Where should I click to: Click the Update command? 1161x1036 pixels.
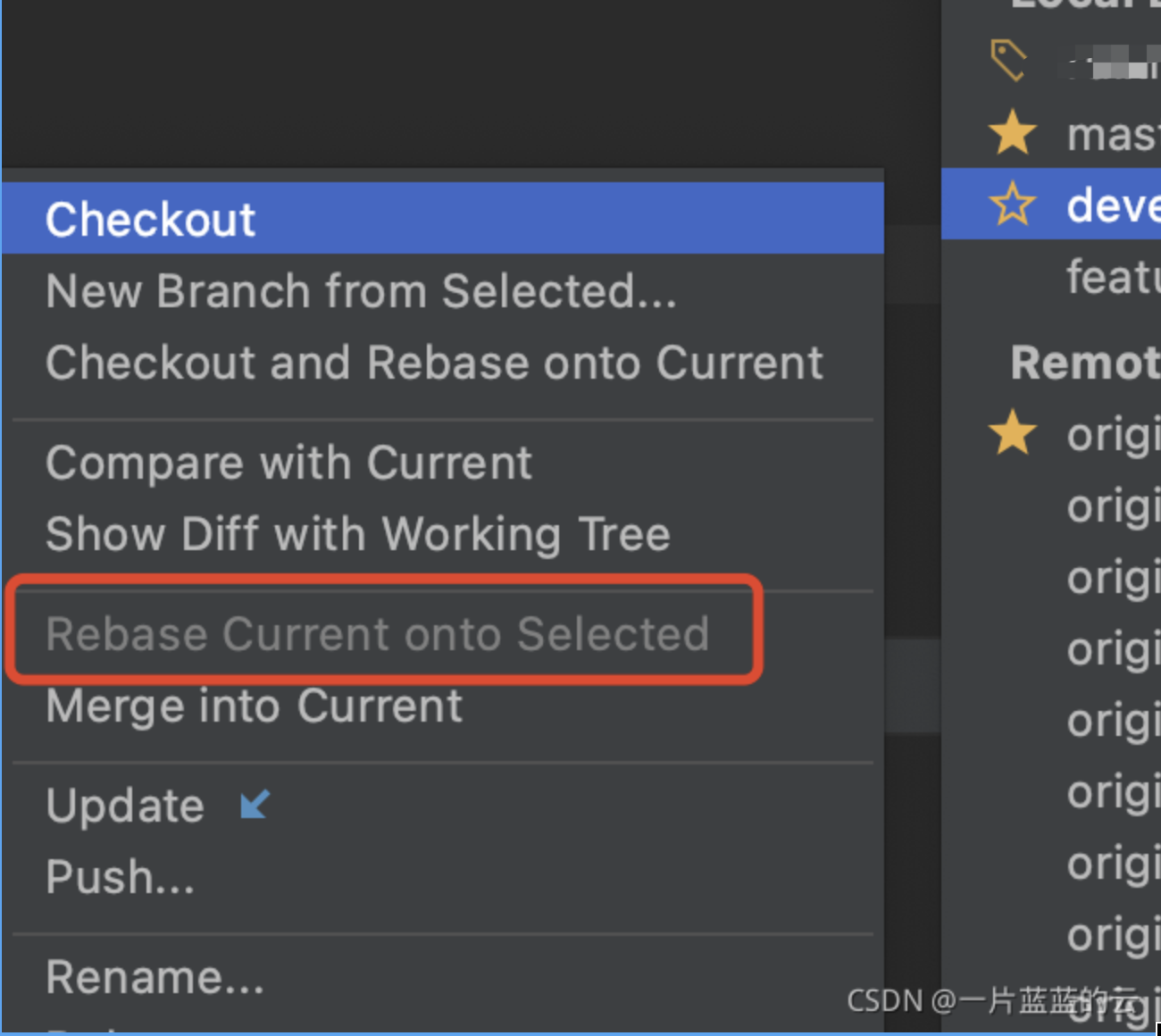tap(124, 804)
